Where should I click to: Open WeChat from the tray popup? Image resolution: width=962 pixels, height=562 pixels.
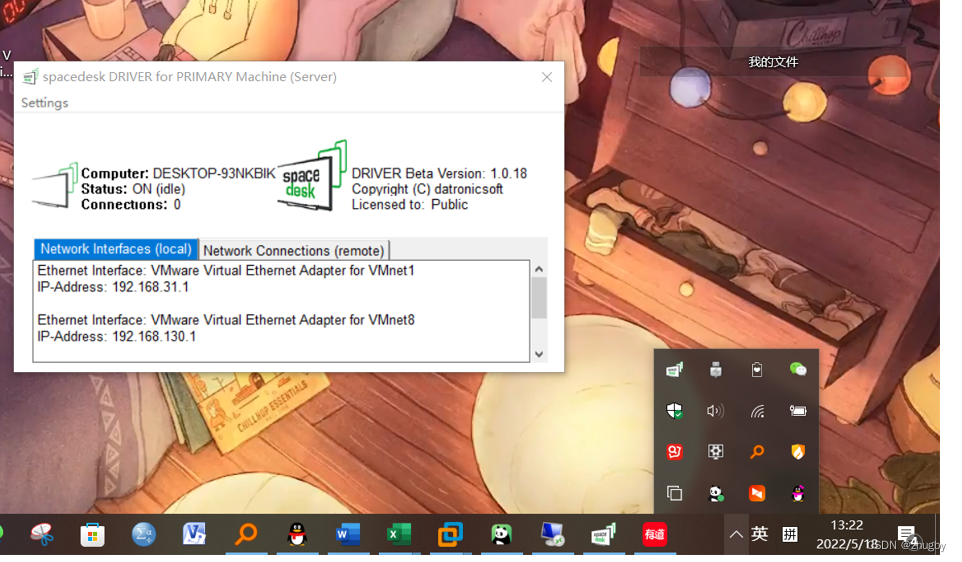(798, 369)
